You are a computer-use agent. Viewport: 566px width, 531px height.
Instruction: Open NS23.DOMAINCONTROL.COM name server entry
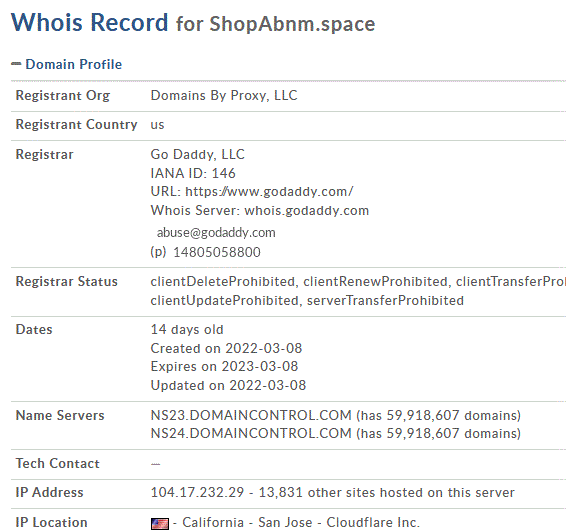tap(251, 415)
